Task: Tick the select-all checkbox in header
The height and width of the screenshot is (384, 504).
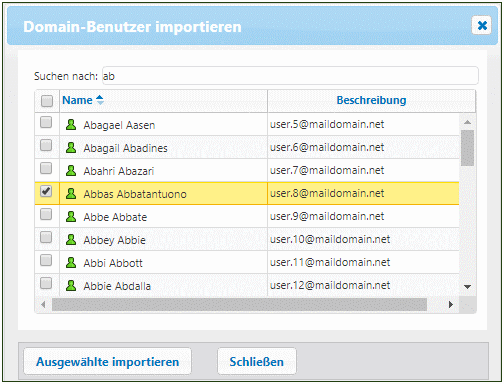Action: point(47,101)
